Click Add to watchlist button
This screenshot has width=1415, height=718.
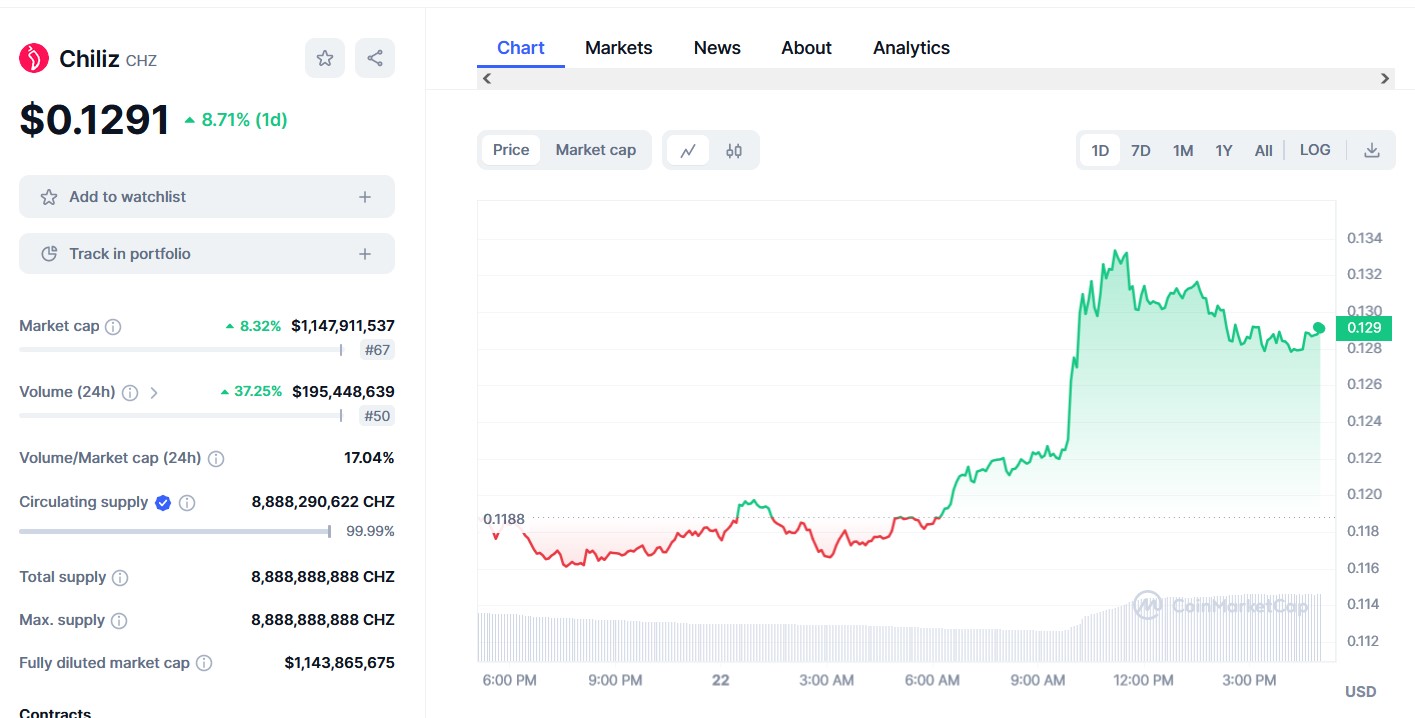pyautogui.click(x=207, y=197)
